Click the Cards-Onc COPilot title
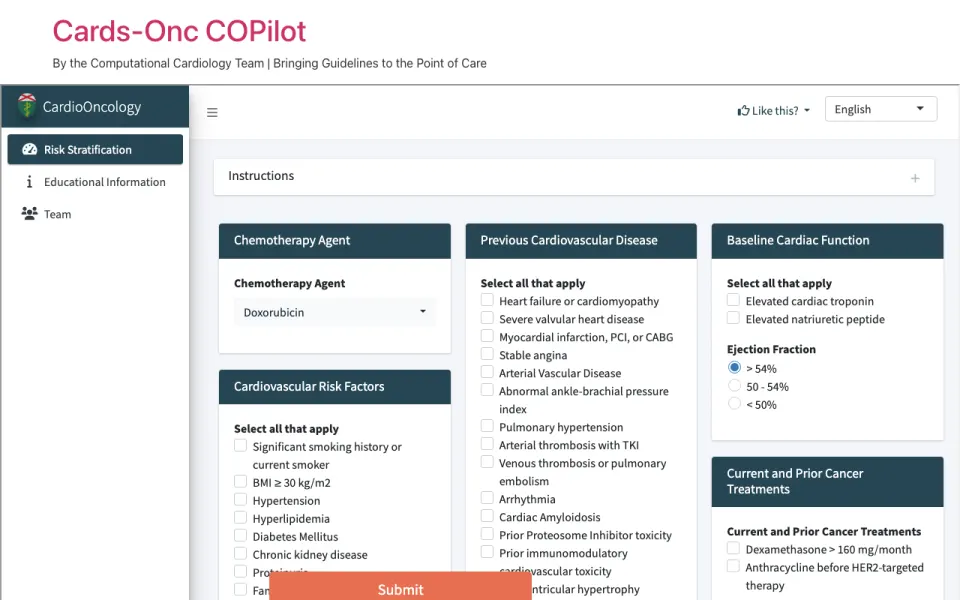This screenshot has width=960, height=600. [179, 31]
